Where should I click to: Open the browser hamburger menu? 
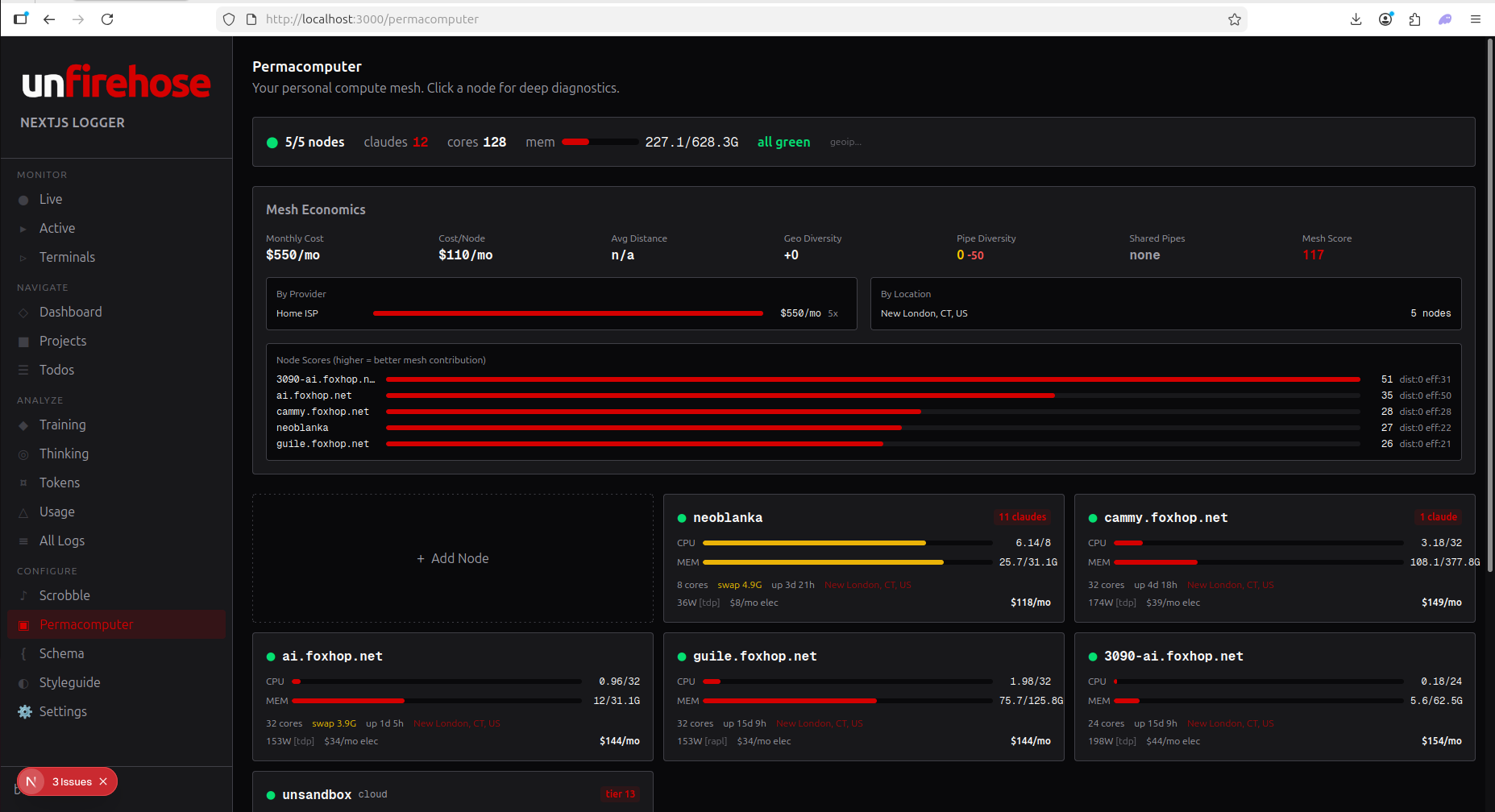[1475, 19]
